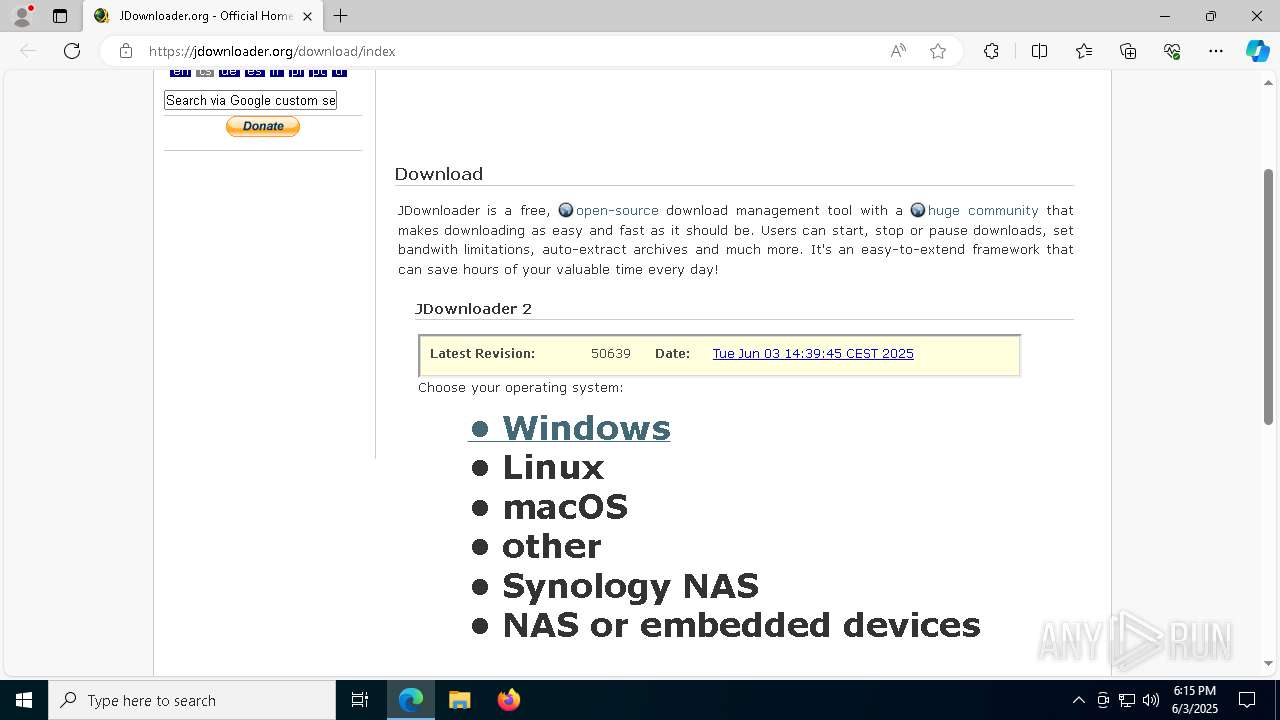Choose macOS operating system
1280x720 pixels.
point(565,507)
